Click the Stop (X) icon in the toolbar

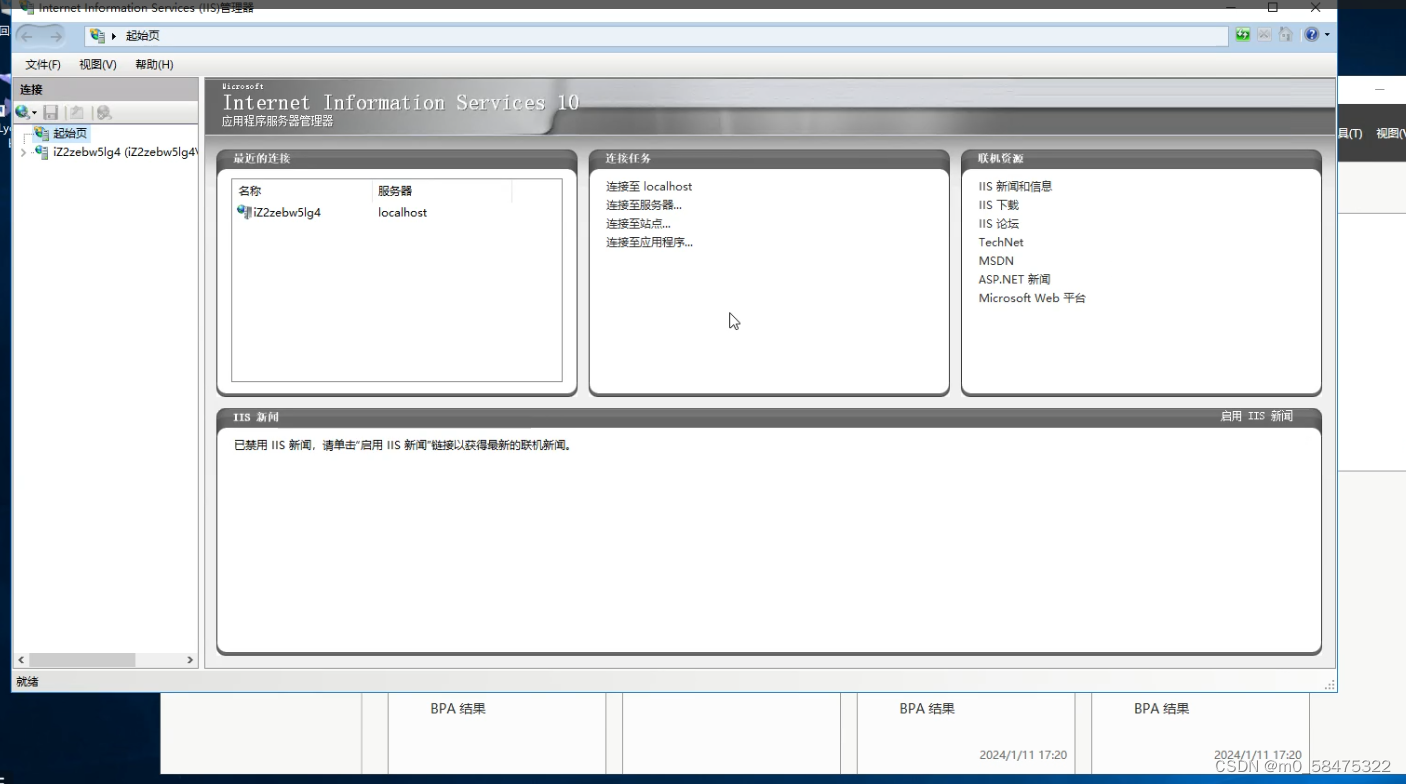point(1263,34)
